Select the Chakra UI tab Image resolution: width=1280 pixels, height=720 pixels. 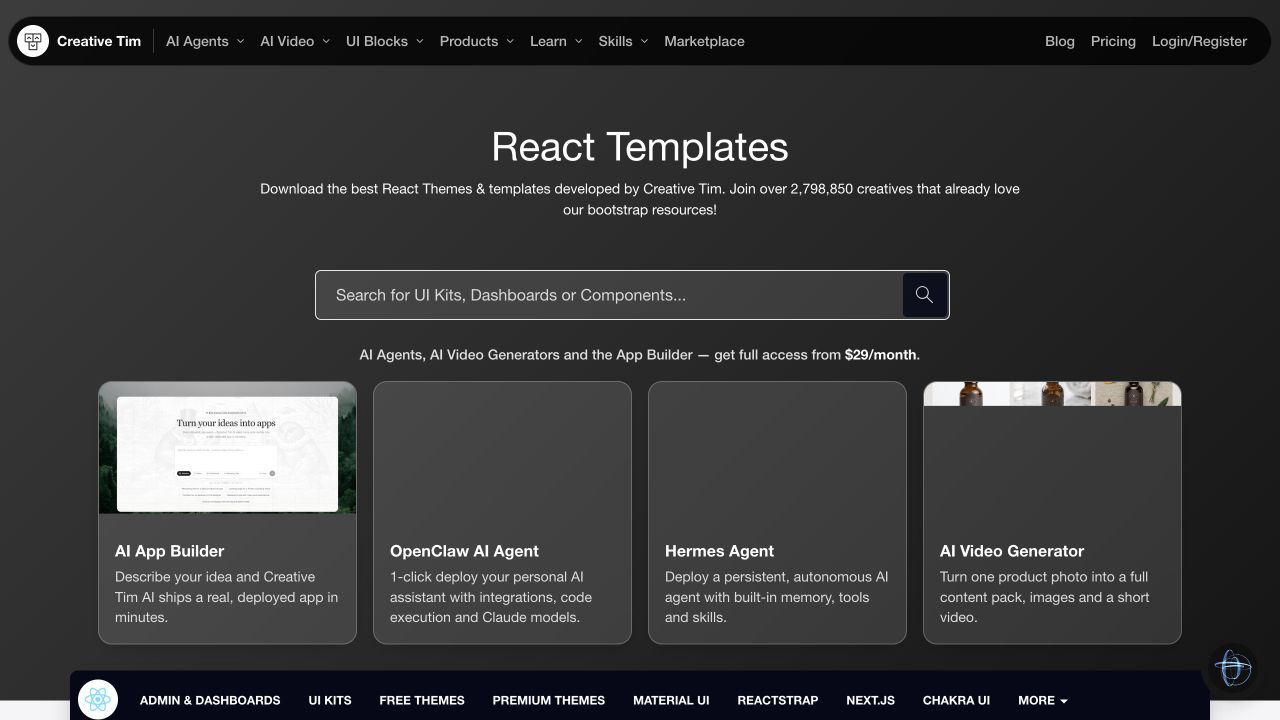tap(956, 700)
